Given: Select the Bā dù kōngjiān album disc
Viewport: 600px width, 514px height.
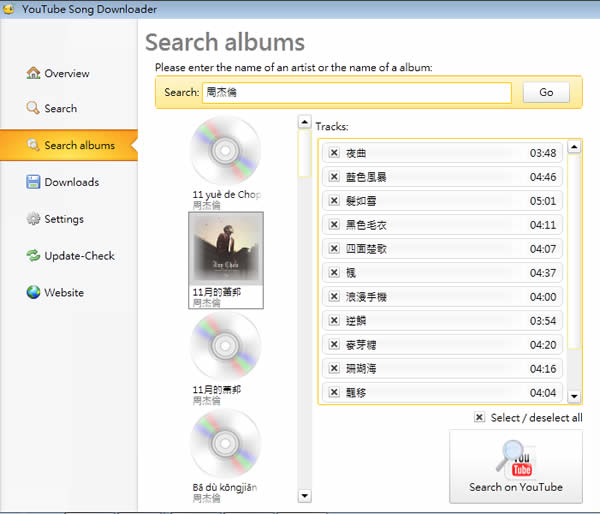Looking at the screenshot, I should click(x=225, y=443).
